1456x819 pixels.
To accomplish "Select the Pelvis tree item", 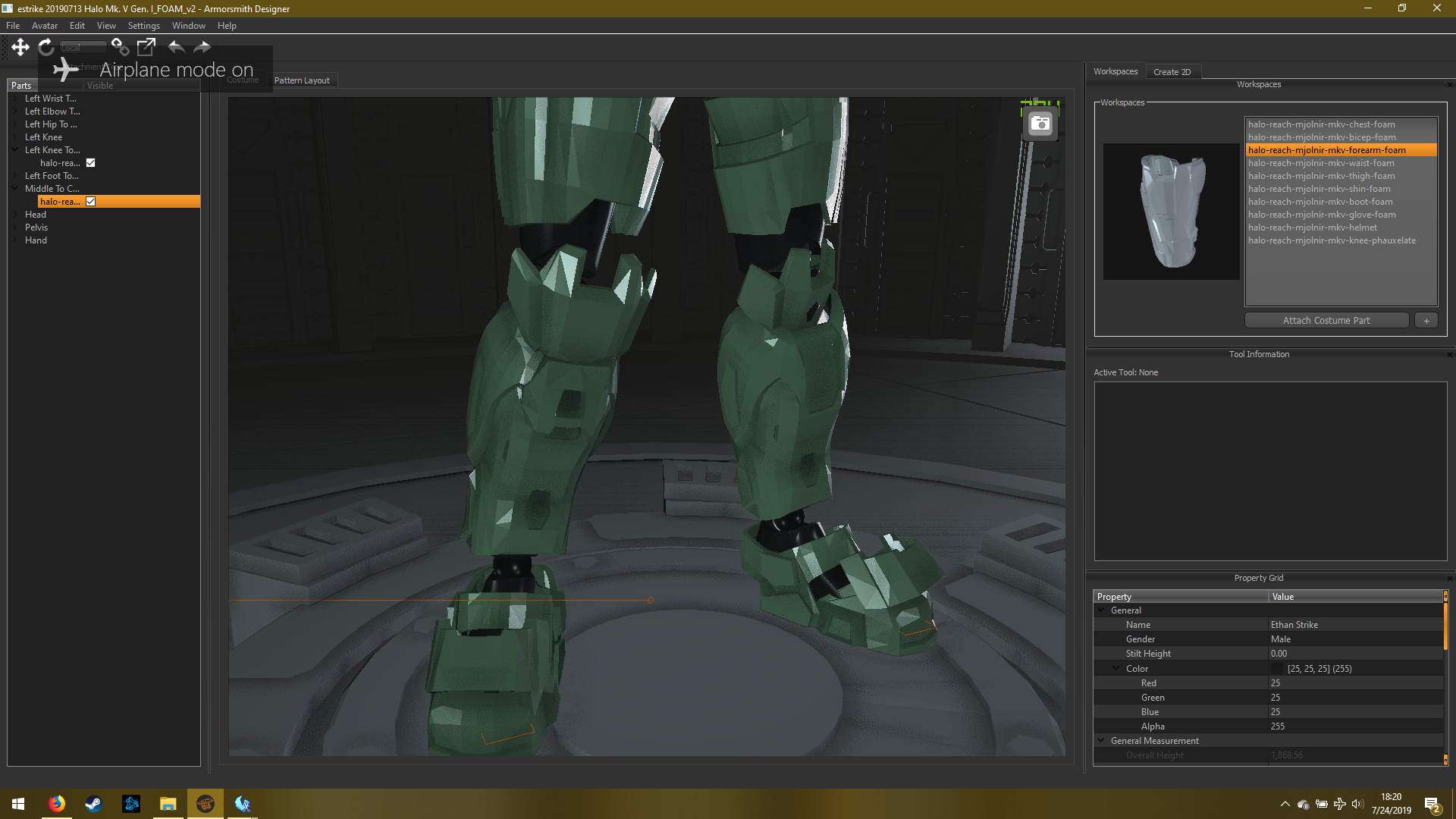I will tap(36, 227).
